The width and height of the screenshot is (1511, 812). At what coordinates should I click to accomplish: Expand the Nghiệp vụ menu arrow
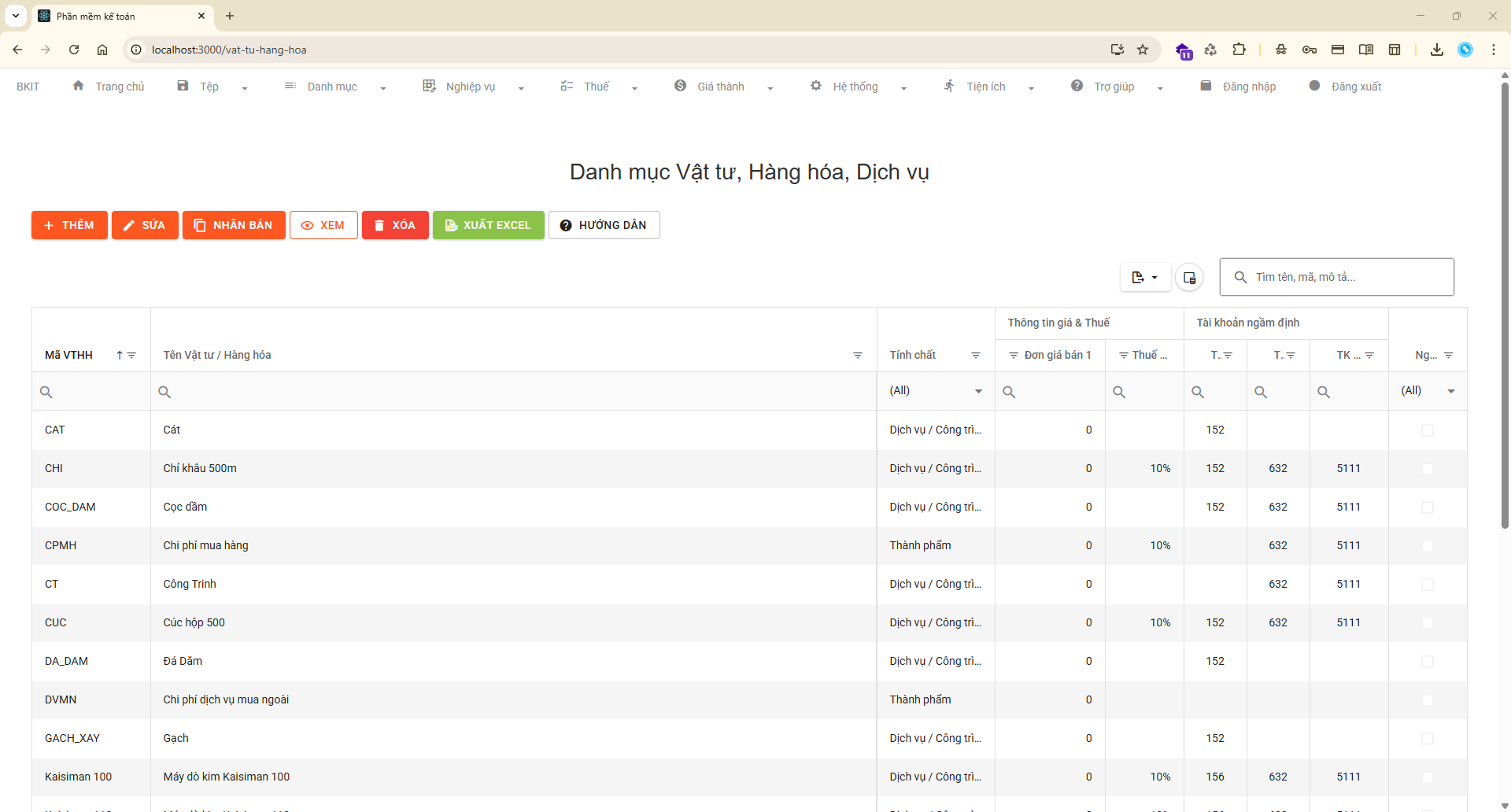[521, 88]
